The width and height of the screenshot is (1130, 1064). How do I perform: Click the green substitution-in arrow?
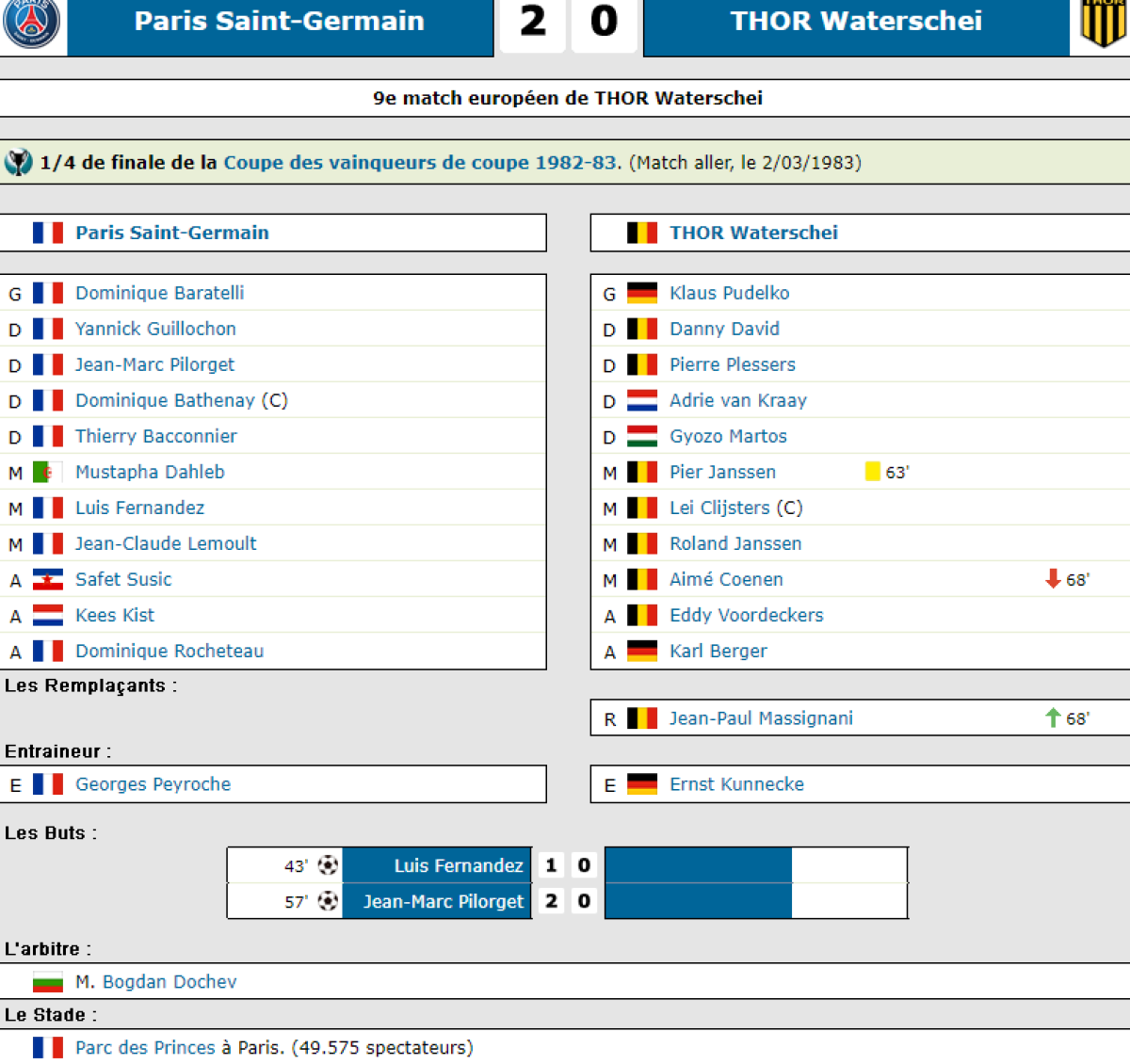tap(1053, 718)
